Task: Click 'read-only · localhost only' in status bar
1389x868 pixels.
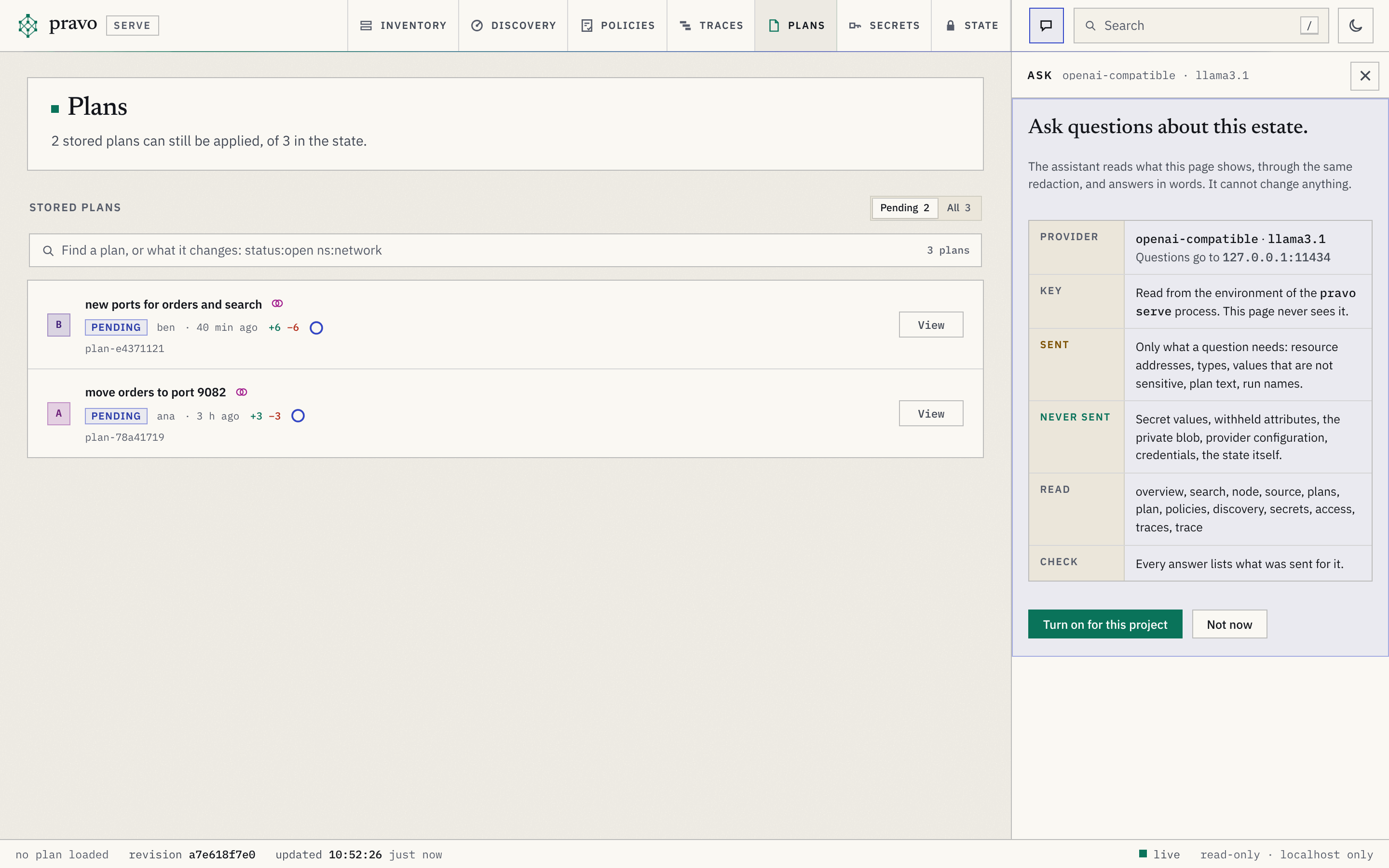Action: click(1286, 854)
